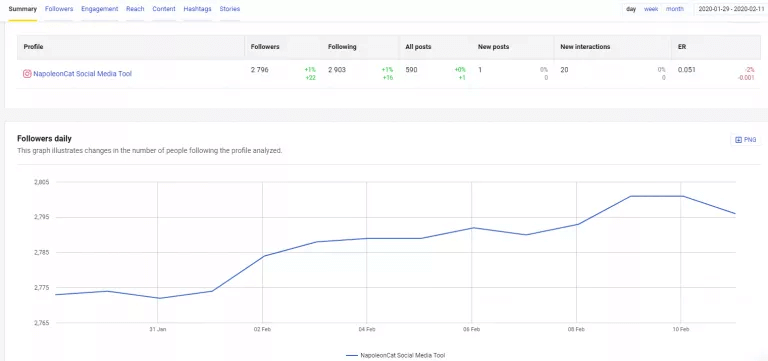768x361 pixels.
Task: Click the 09 Feb peak point on line
Action: point(630,196)
